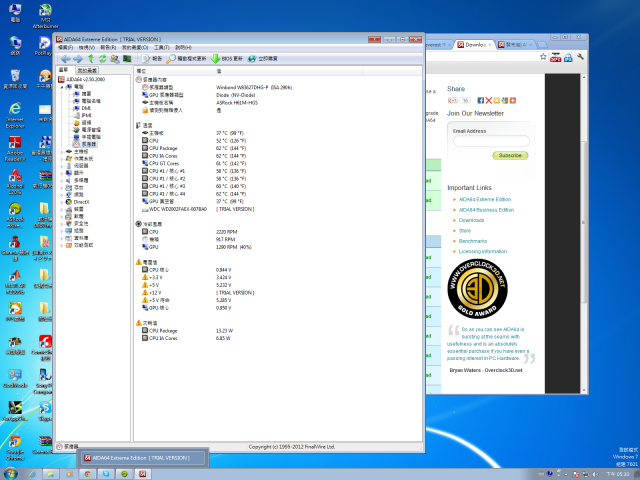Select the DMI item in the tree
Screen dimensions: 640x480
click(x=82, y=108)
